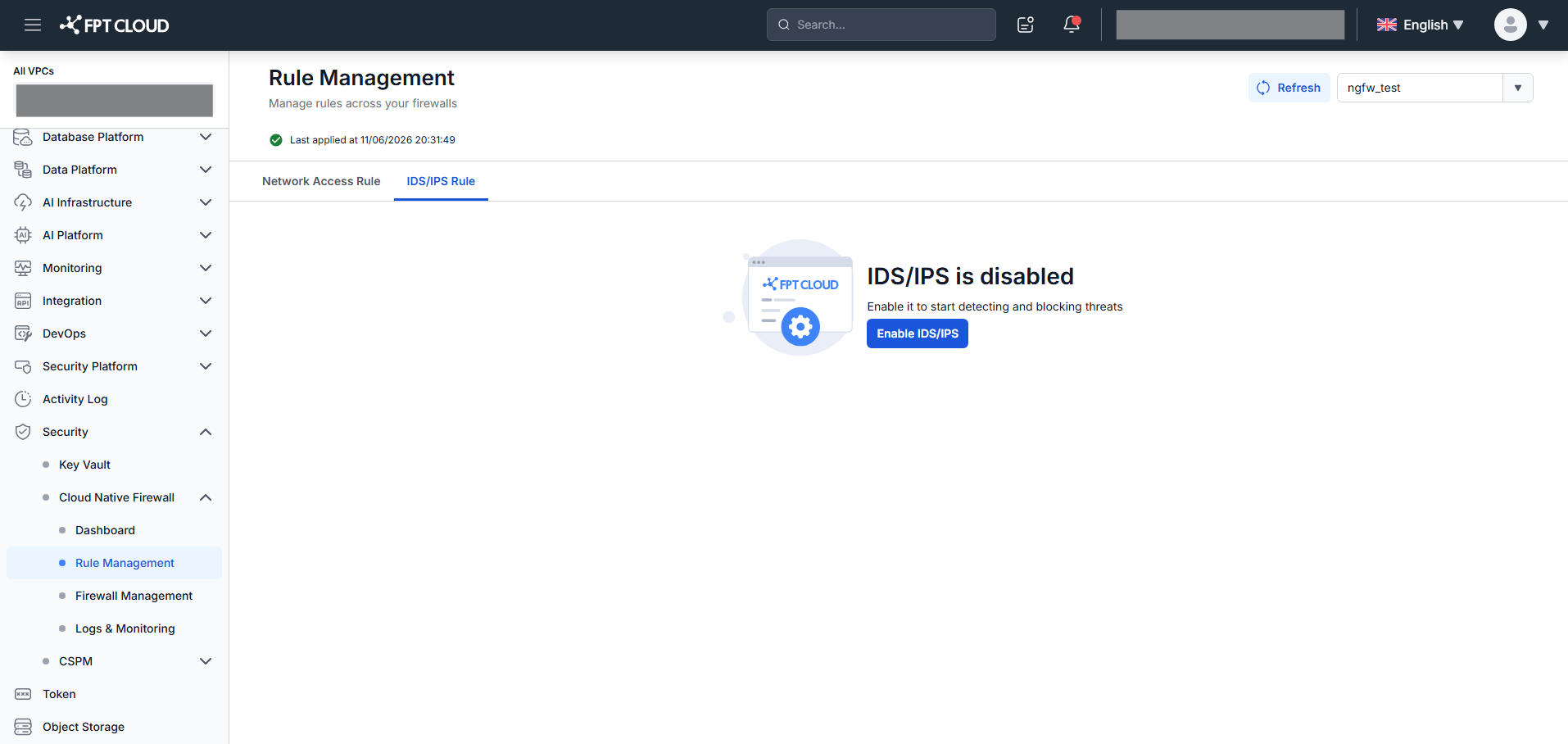Open the English language dropdown

click(1420, 25)
